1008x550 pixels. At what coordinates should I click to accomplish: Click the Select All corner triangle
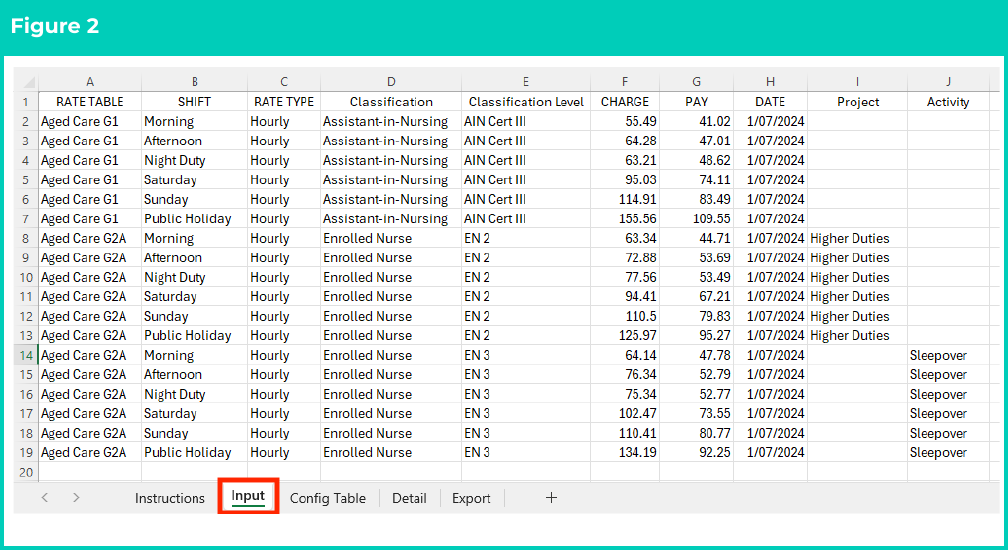tap(29, 82)
